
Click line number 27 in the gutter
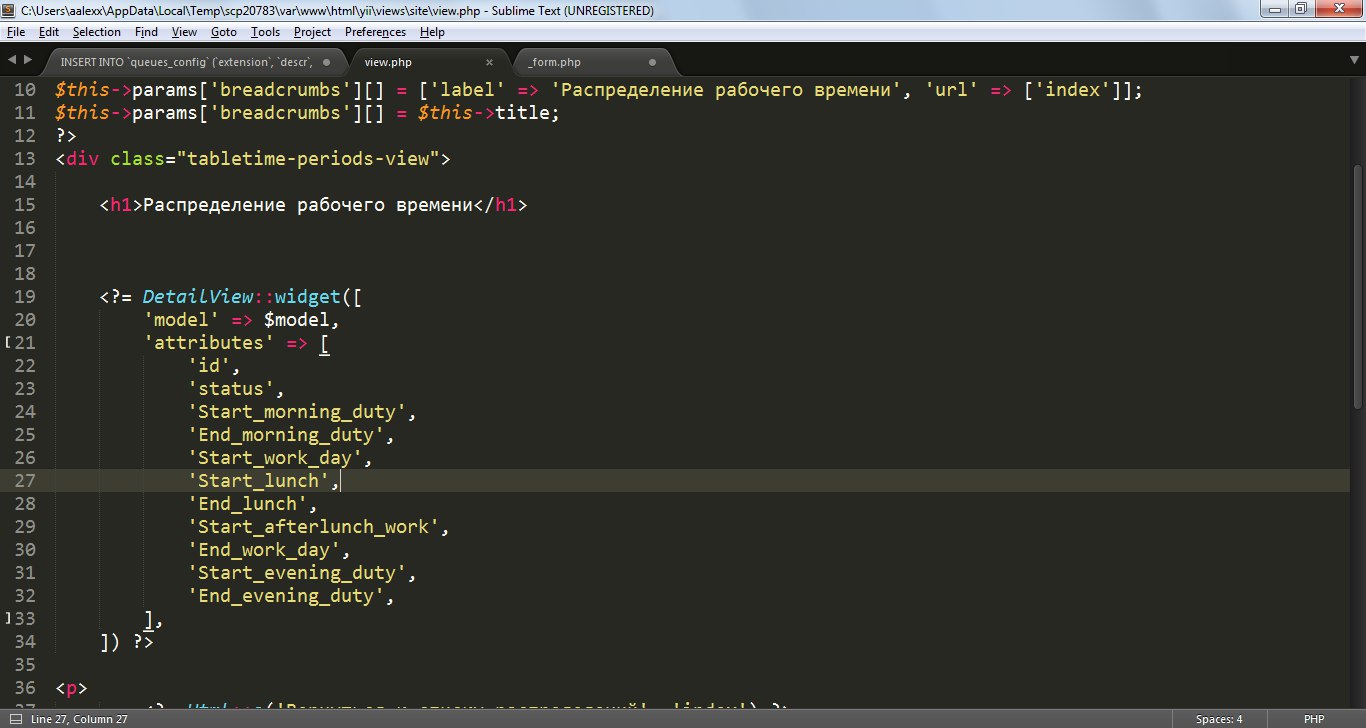tap(25, 481)
